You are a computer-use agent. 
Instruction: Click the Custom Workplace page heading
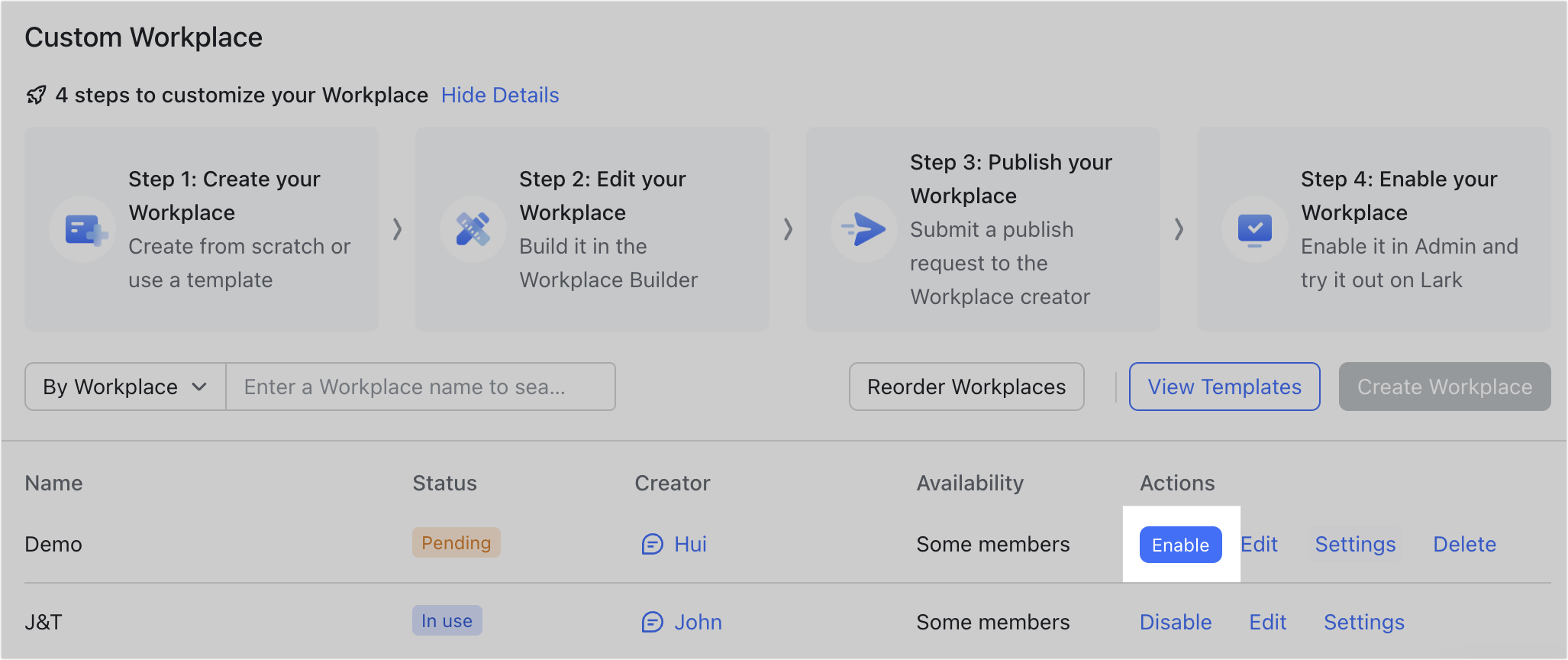[x=144, y=37]
